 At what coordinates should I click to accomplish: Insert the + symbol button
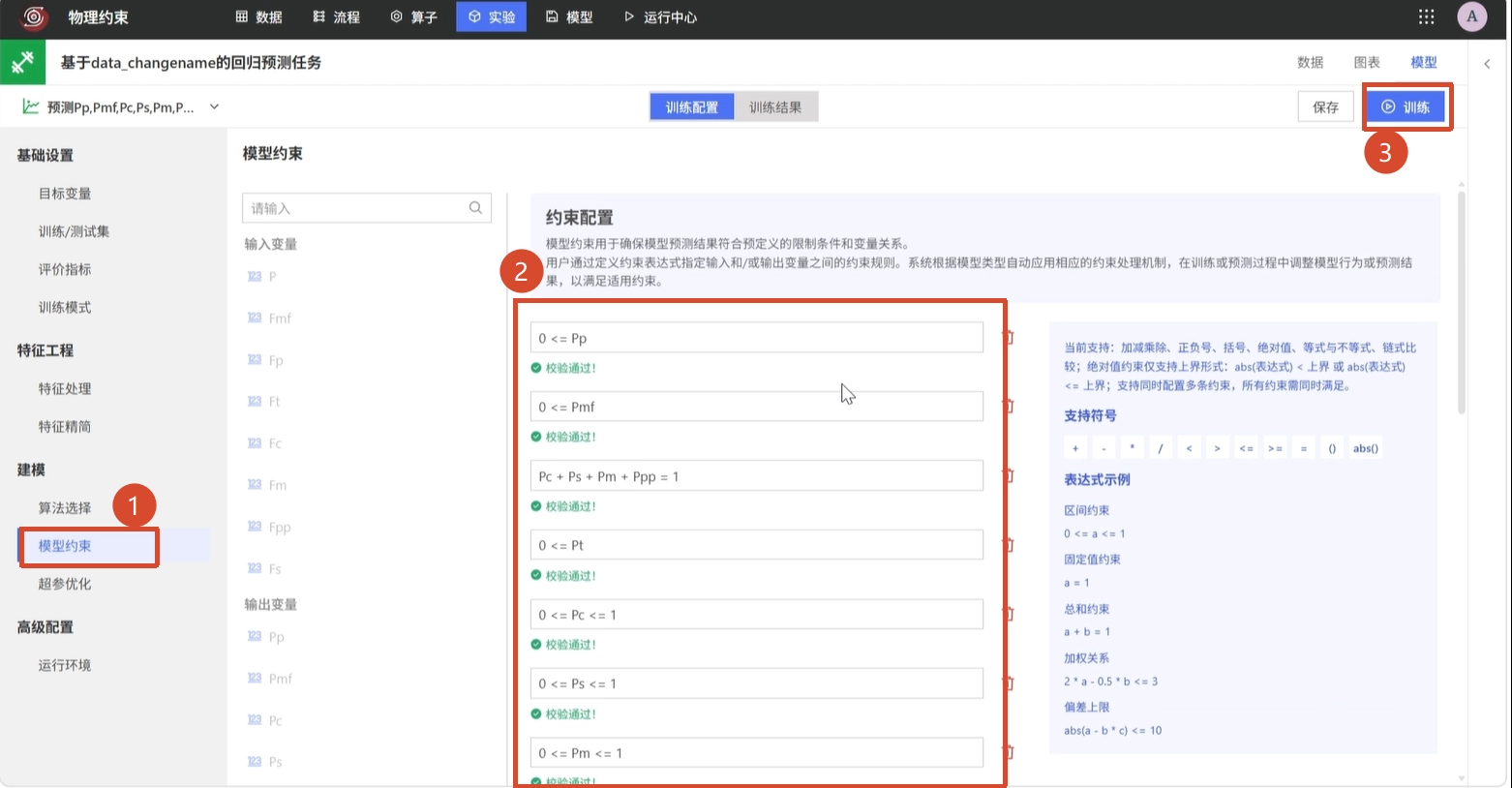pos(1075,448)
